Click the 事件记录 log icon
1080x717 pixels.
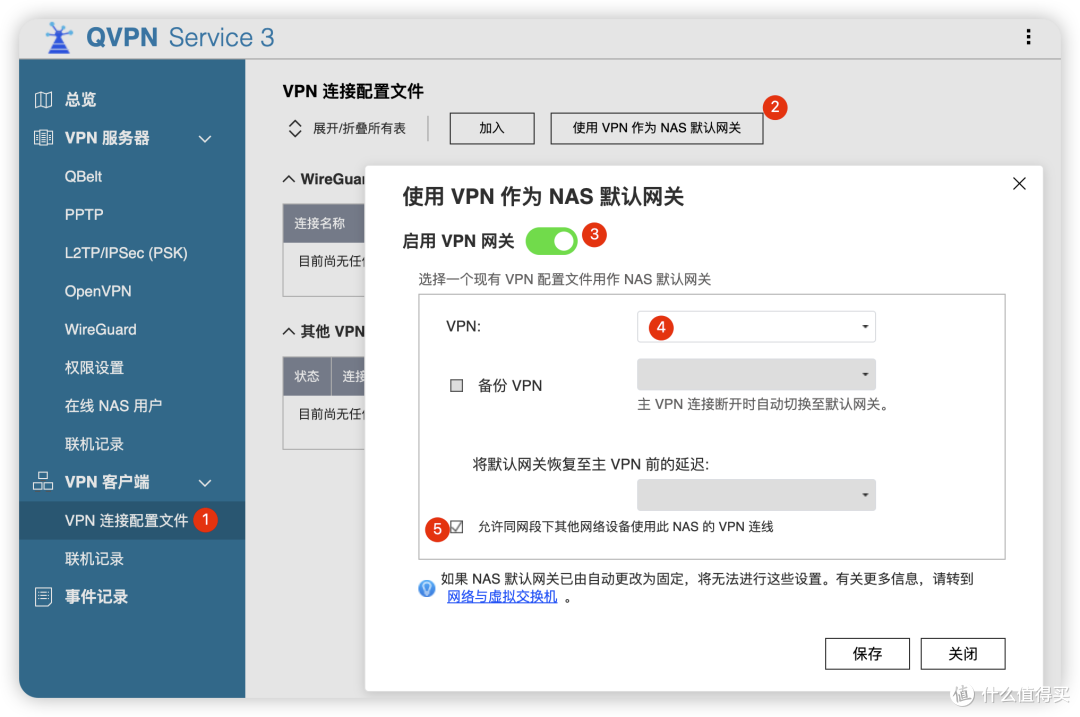tap(43, 596)
